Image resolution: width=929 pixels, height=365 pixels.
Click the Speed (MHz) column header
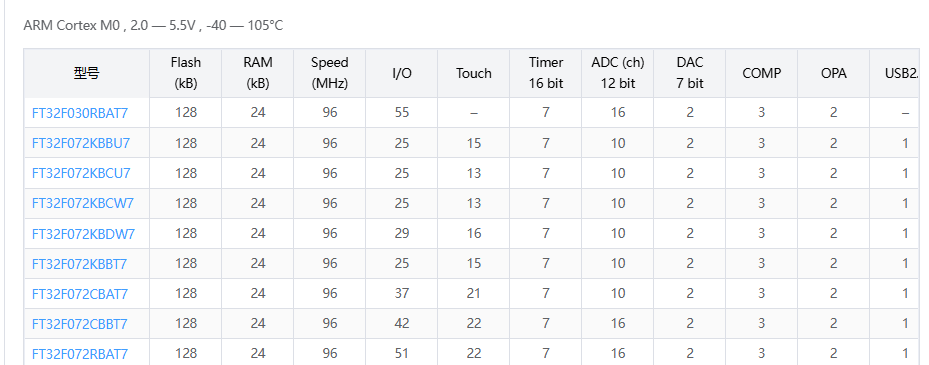(x=330, y=73)
